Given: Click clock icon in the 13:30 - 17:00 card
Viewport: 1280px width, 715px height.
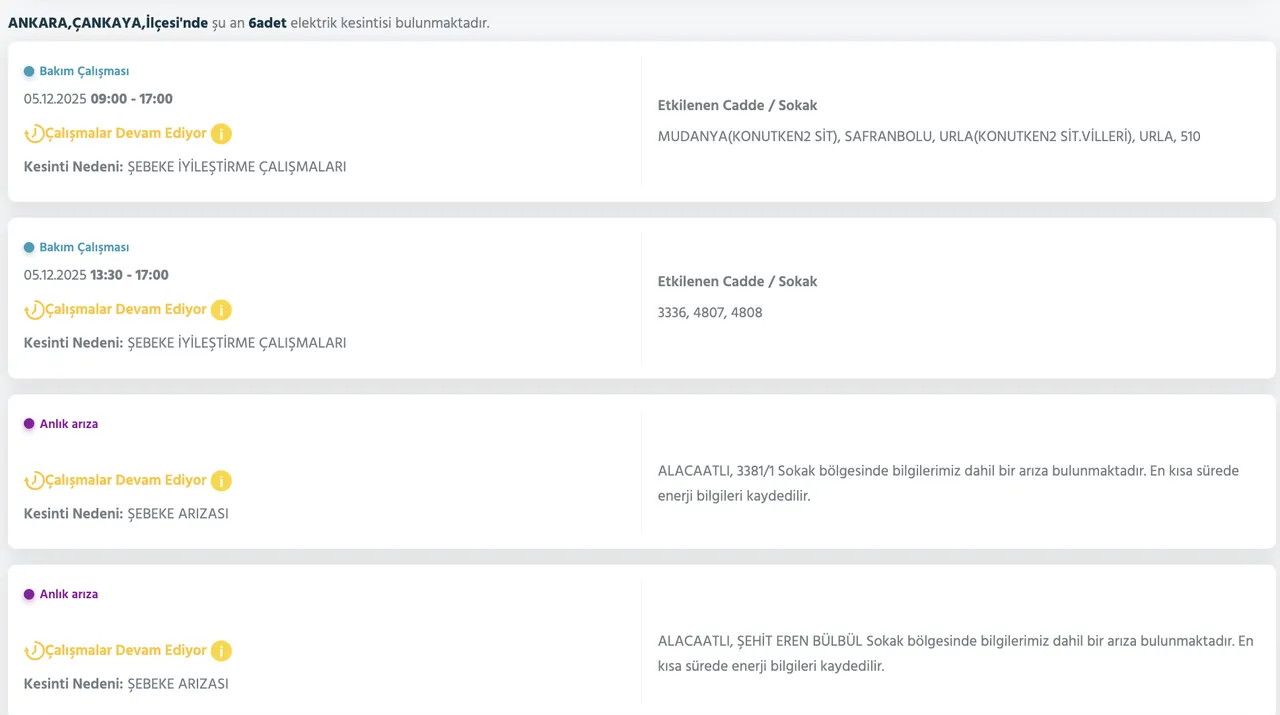Looking at the screenshot, I should (x=34, y=310).
